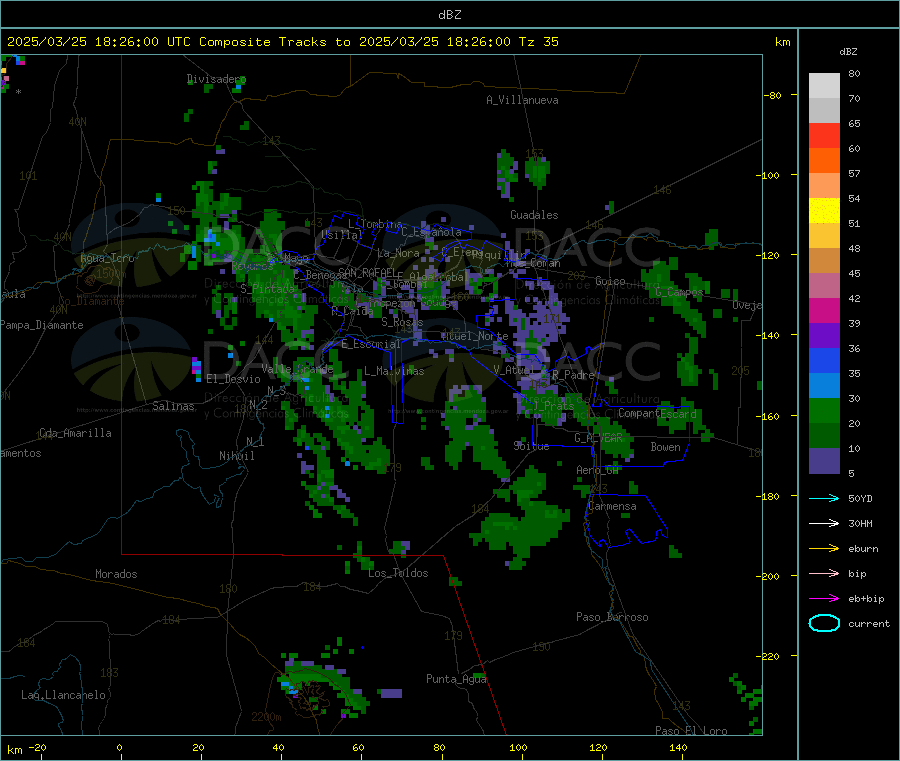Select the Lag.Llancanelo map label
Screen dimensions: 900x761
[63, 695]
